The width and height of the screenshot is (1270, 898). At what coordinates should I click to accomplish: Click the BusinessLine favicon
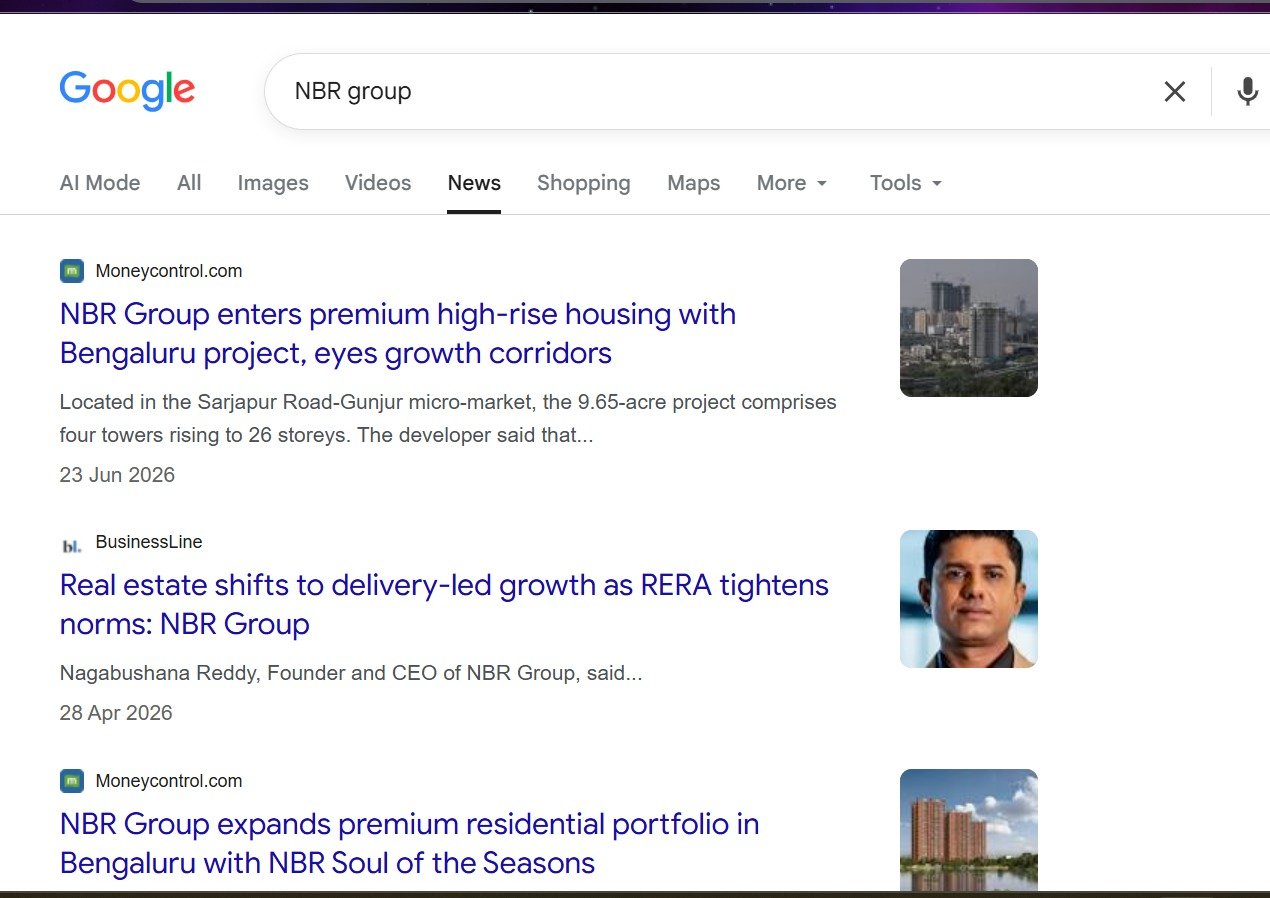click(x=72, y=545)
